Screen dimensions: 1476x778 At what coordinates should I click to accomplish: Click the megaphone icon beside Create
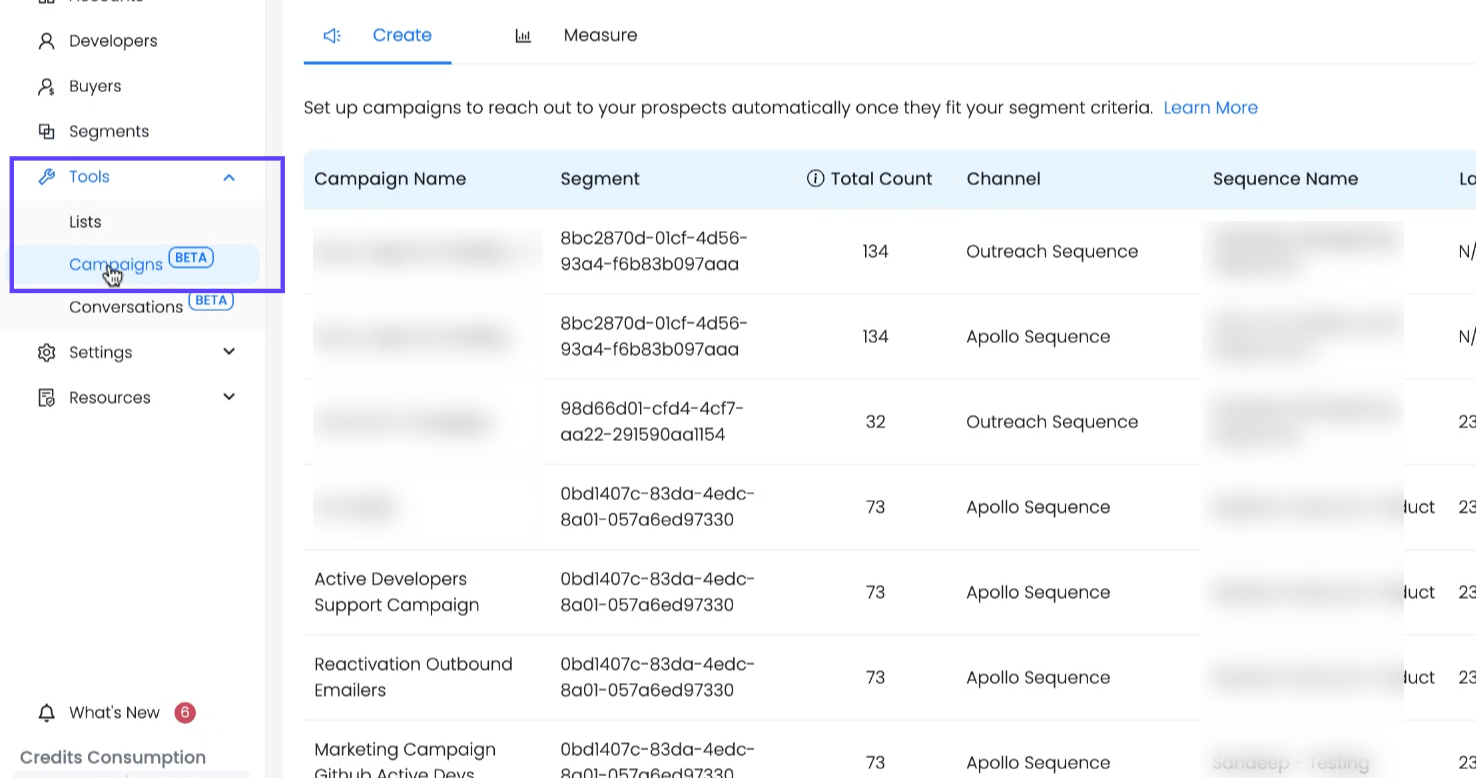[x=332, y=36]
